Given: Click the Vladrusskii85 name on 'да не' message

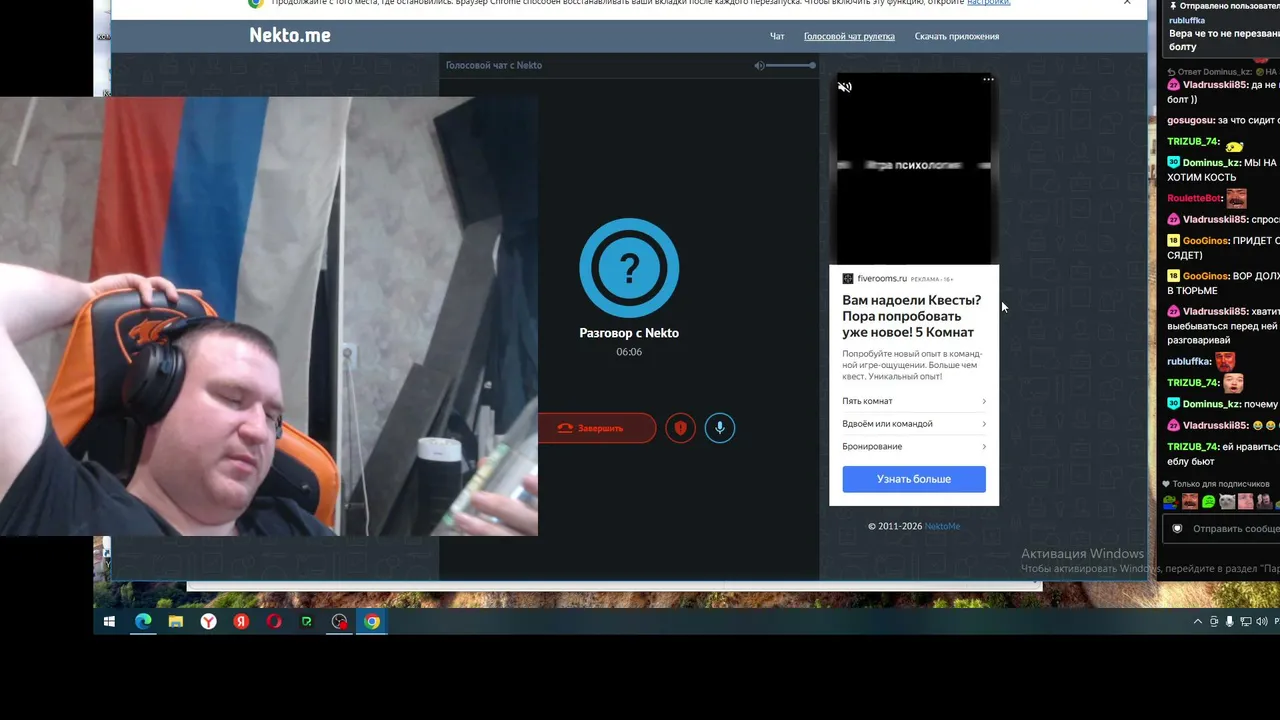Looking at the screenshot, I should click(1215, 86).
